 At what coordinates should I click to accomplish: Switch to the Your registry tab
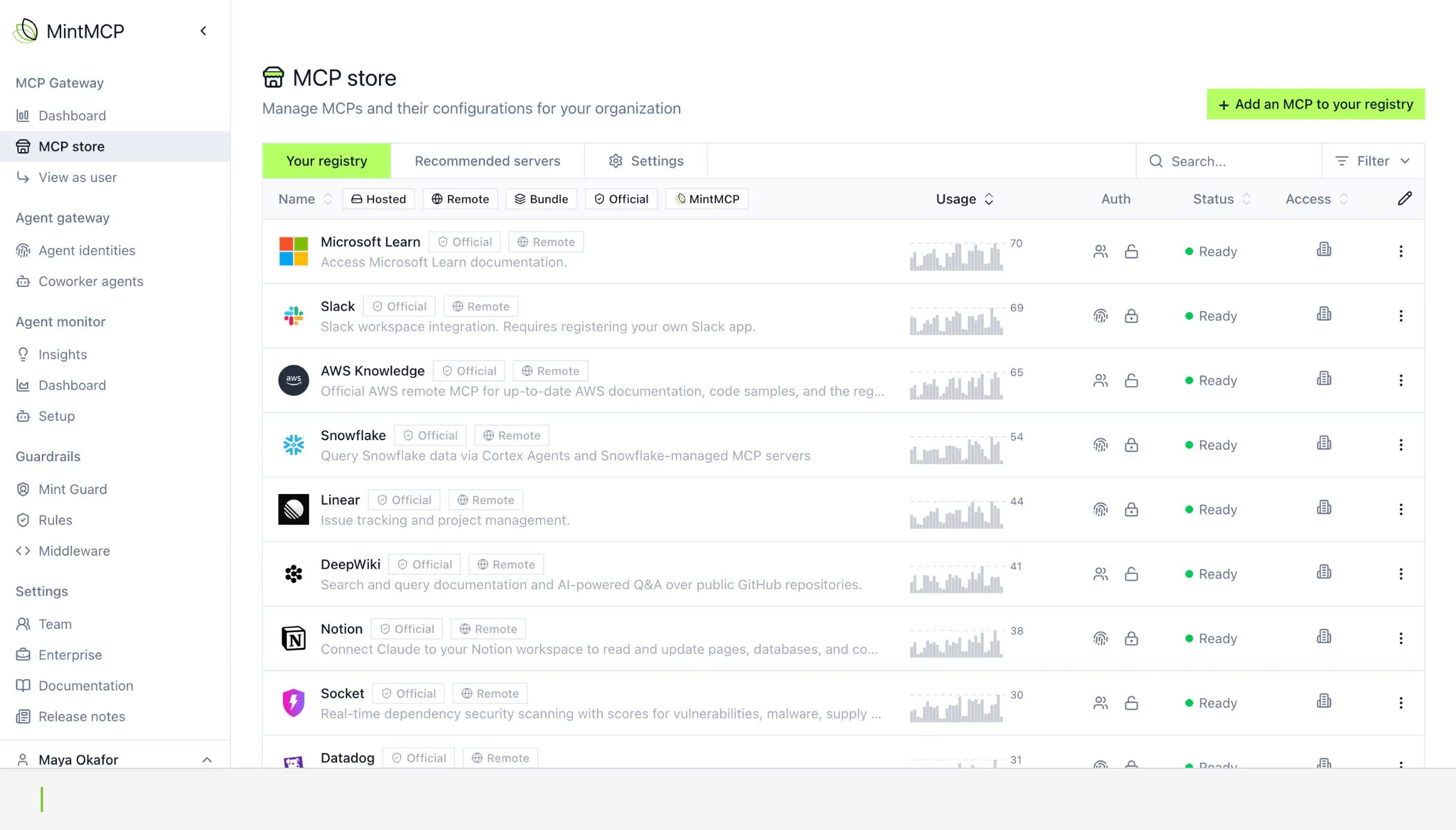tap(326, 161)
